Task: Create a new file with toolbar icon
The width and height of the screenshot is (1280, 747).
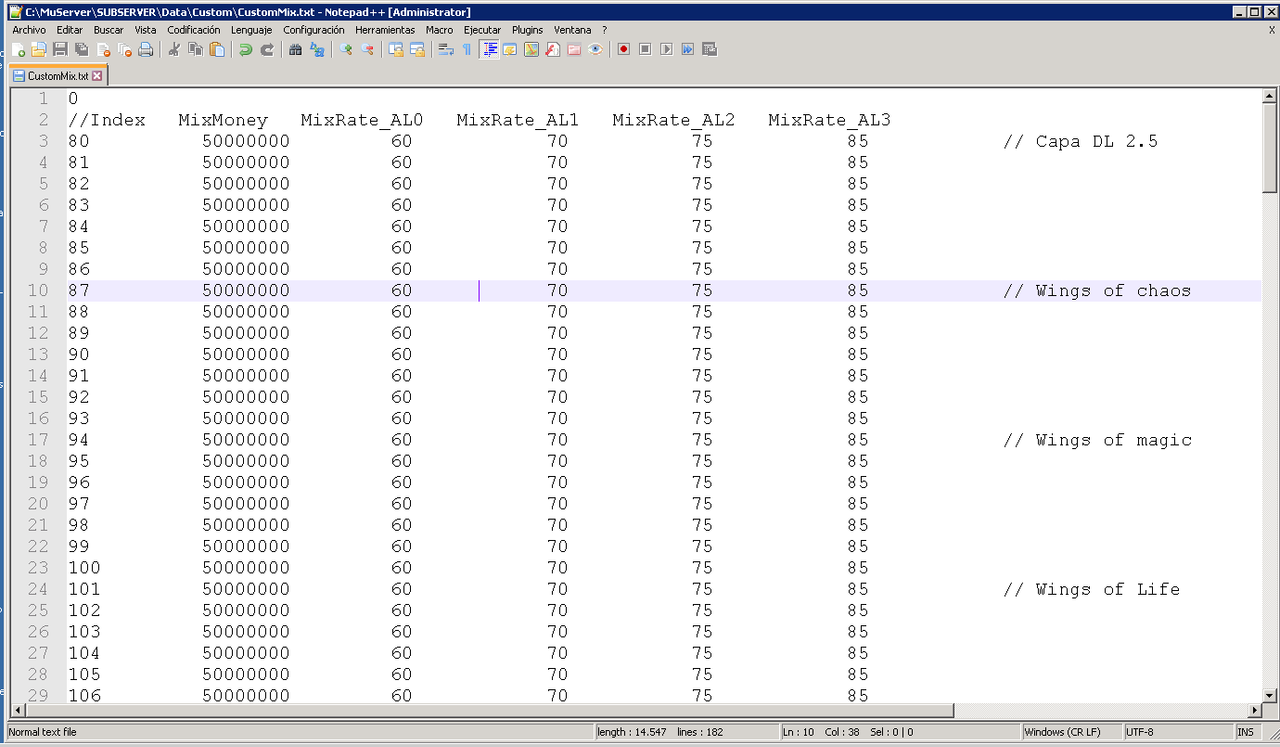Action: click(x=18, y=49)
